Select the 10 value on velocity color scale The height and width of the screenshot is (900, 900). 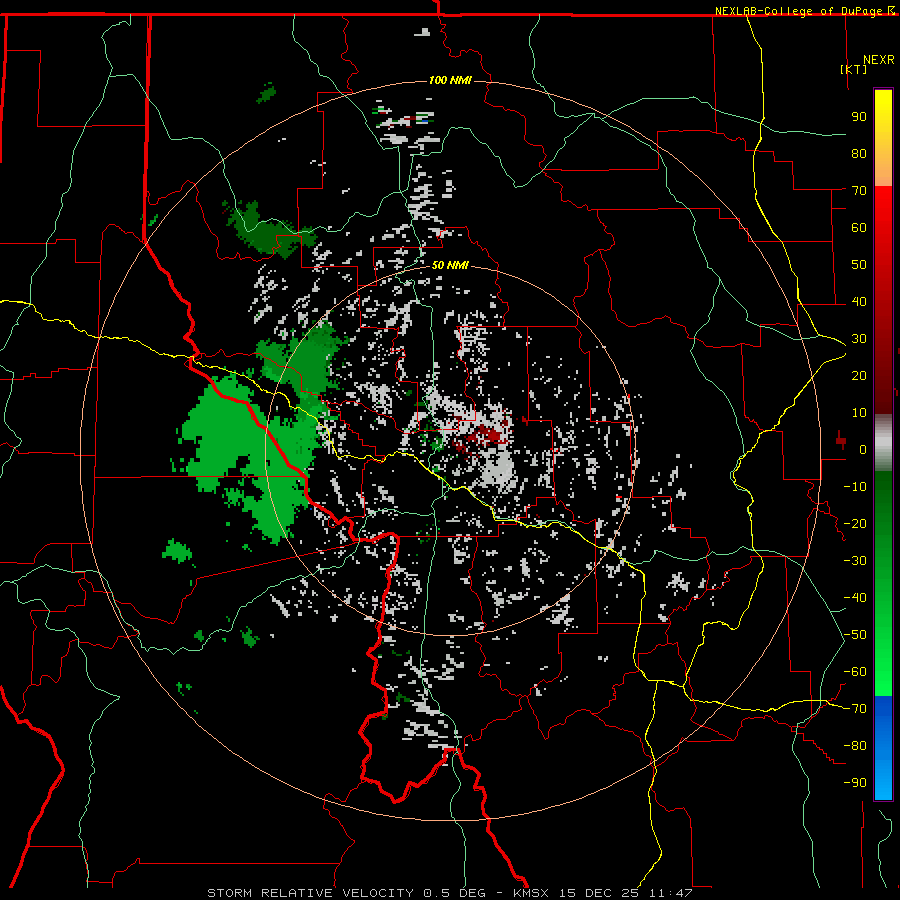(x=859, y=413)
